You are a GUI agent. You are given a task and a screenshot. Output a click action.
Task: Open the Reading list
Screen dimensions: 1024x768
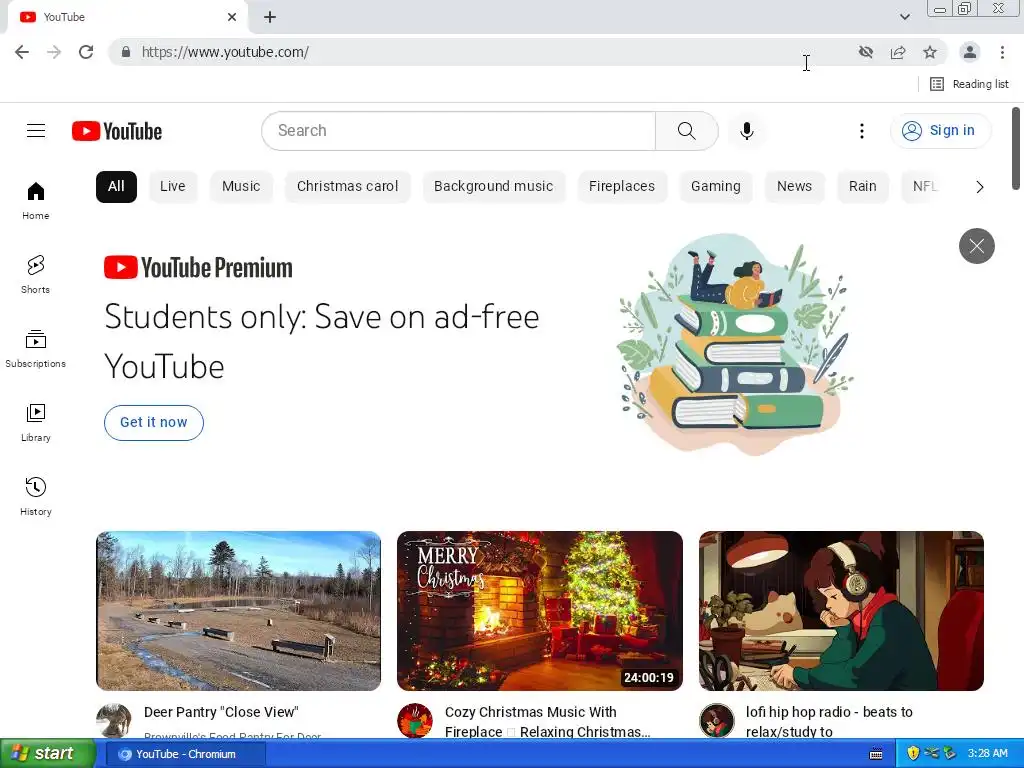pos(969,84)
